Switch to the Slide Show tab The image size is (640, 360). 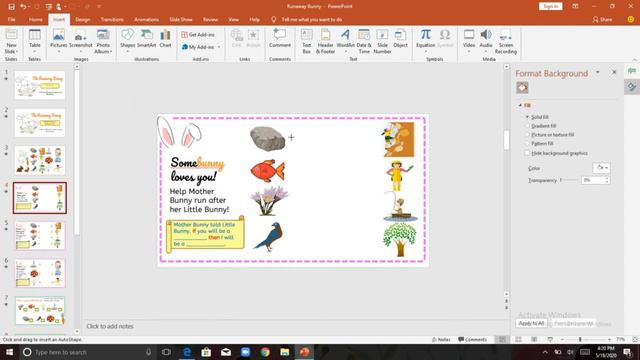[181, 20]
